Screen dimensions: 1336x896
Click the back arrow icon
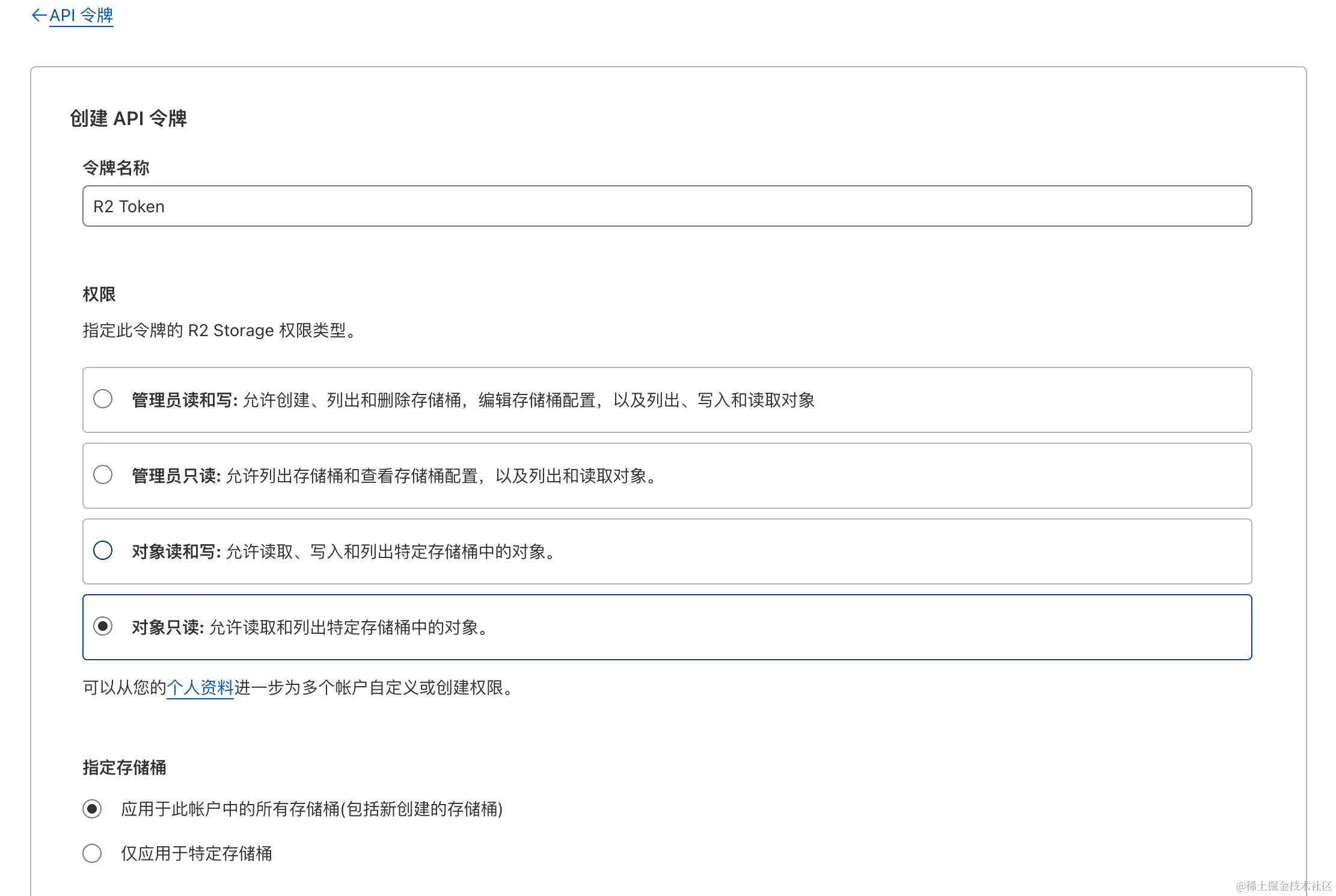38,15
